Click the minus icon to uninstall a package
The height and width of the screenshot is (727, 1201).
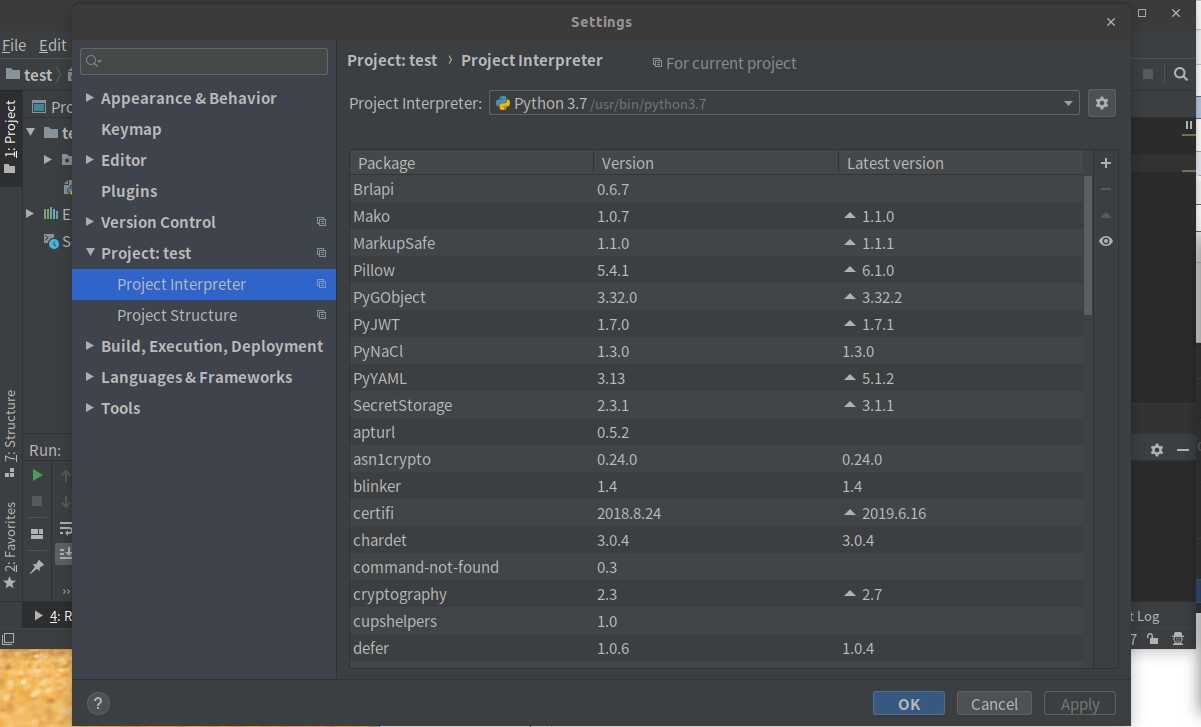pos(1106,189)
